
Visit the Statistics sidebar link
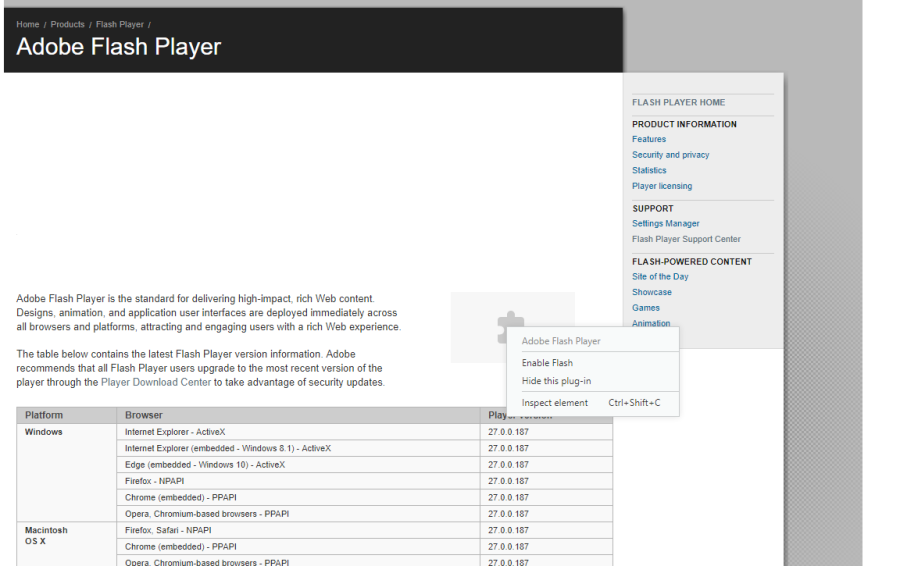(x=649, y=170)
